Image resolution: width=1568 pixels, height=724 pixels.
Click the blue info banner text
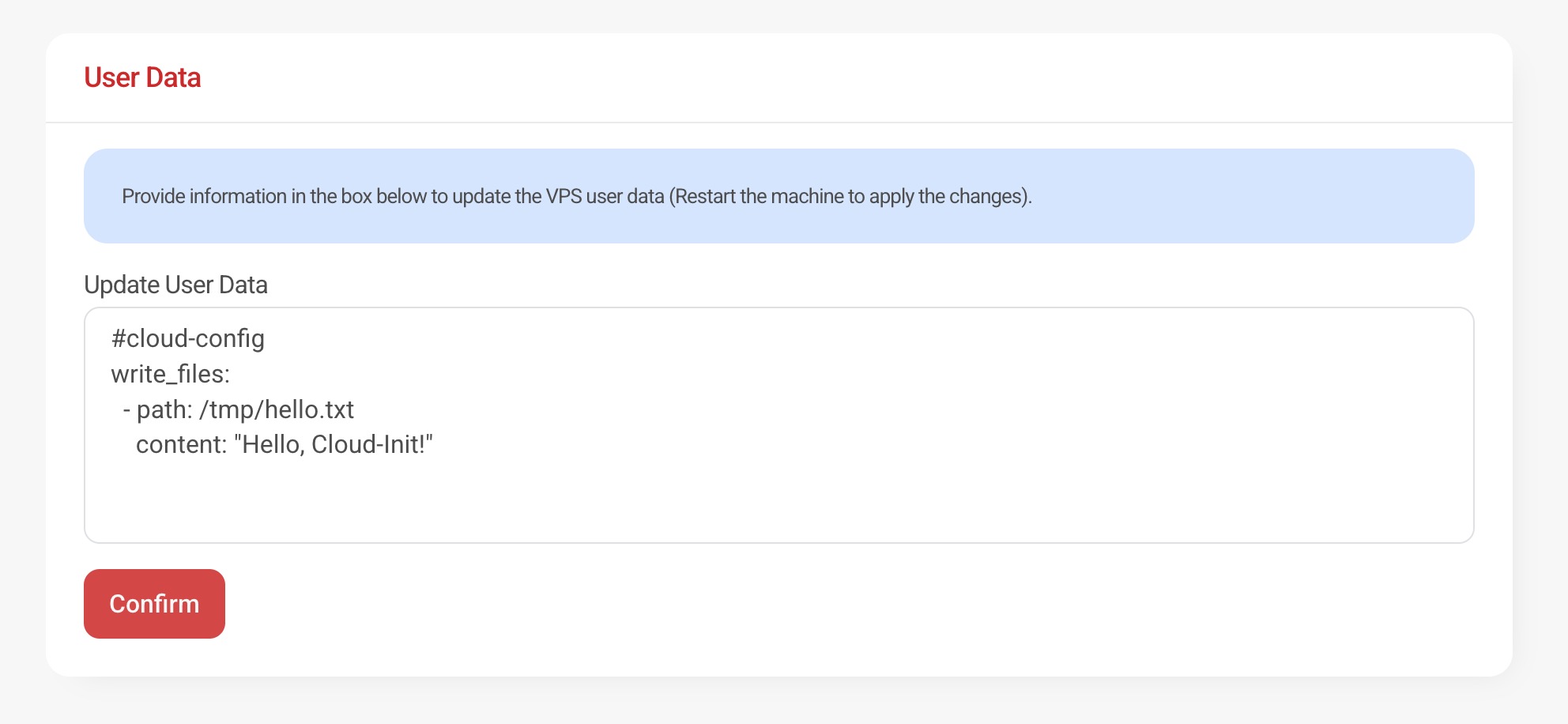point(576,196)
